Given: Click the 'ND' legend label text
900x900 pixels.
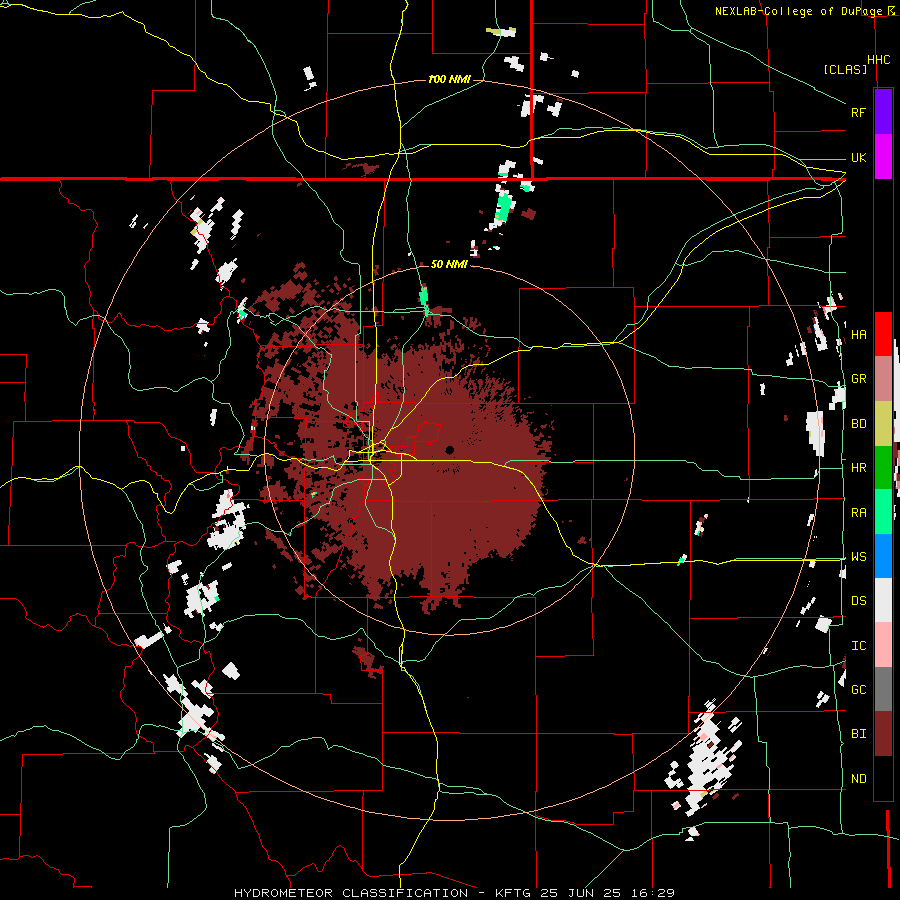Looking at the screenshot, I should (x=858, y=779).
